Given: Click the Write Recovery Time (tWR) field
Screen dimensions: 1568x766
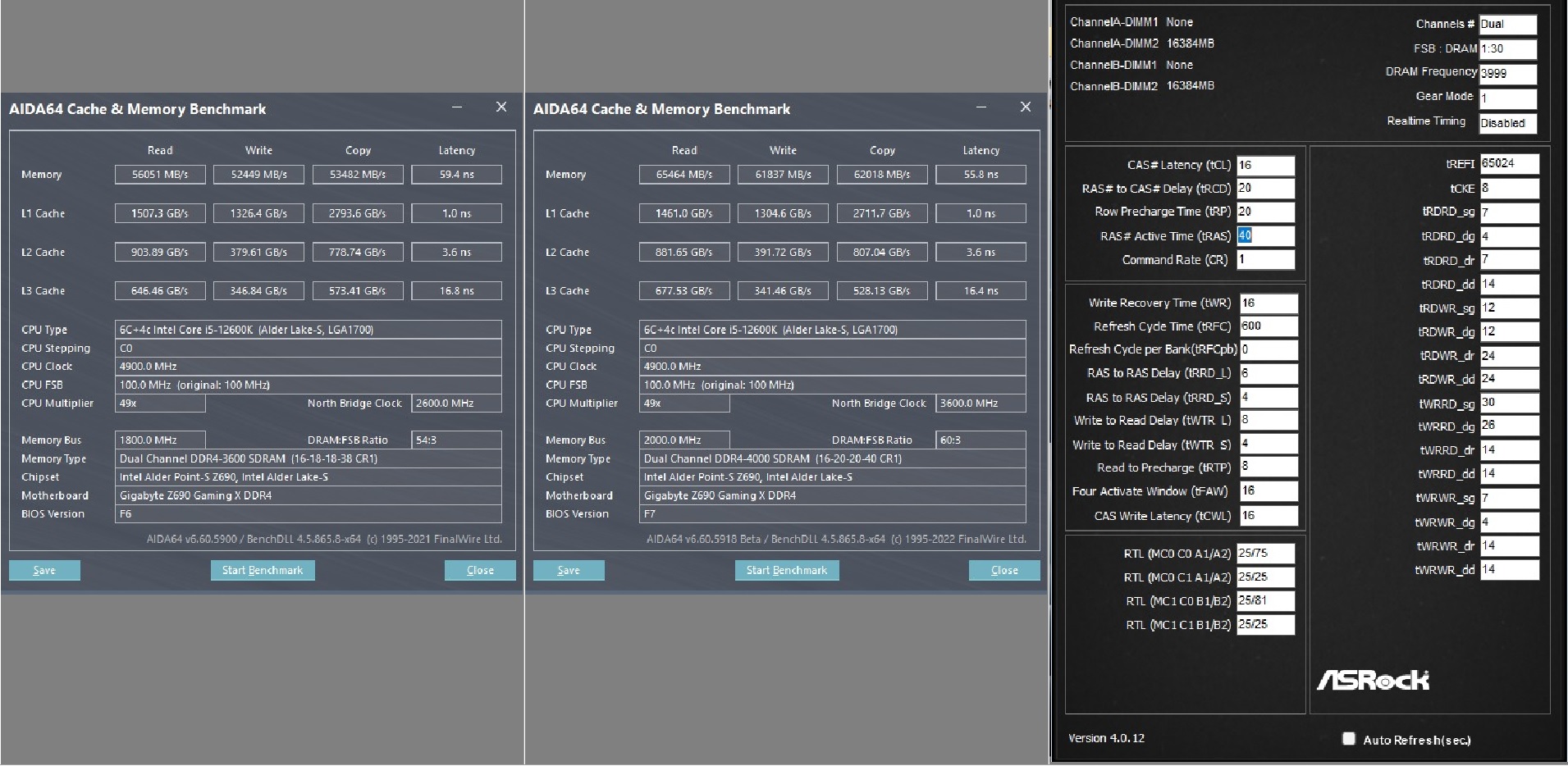Looking at the screenshot, I should [x=1269, y=303].
